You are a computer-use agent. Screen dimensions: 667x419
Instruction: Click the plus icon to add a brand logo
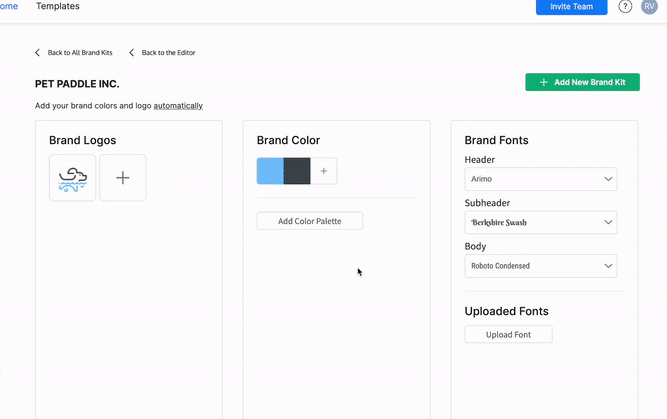(x=123, y=178)
